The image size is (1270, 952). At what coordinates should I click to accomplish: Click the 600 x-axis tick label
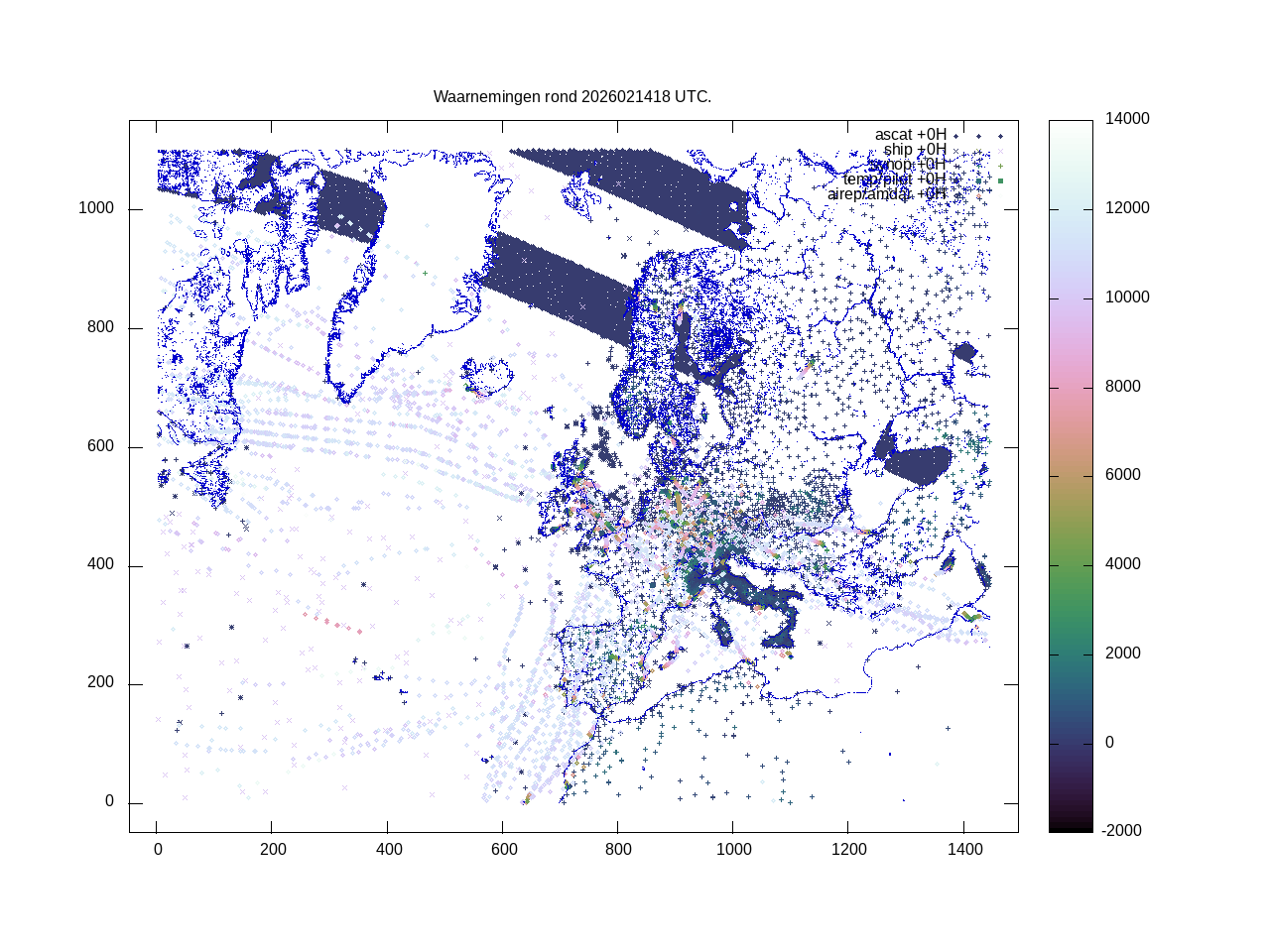pyautogui.click(x=502, y=850)
